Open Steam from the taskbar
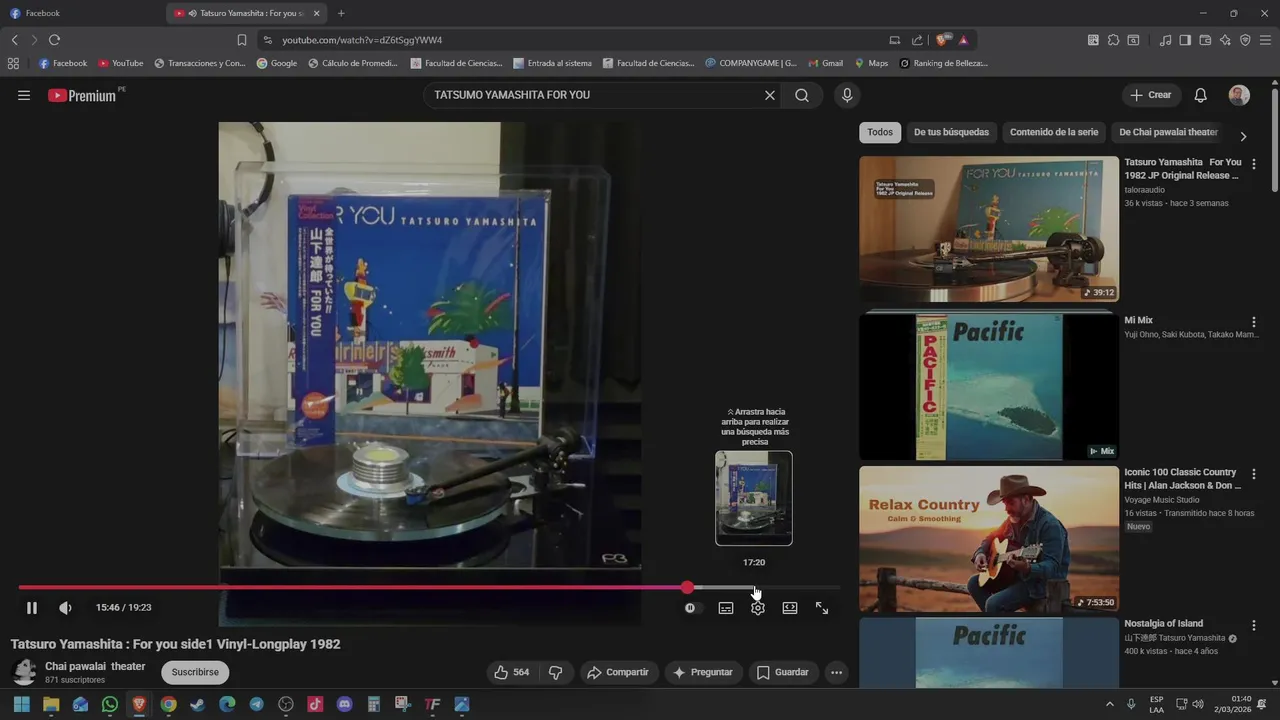Viewport: 1280px width, 720px height. (x=198, y=704)
